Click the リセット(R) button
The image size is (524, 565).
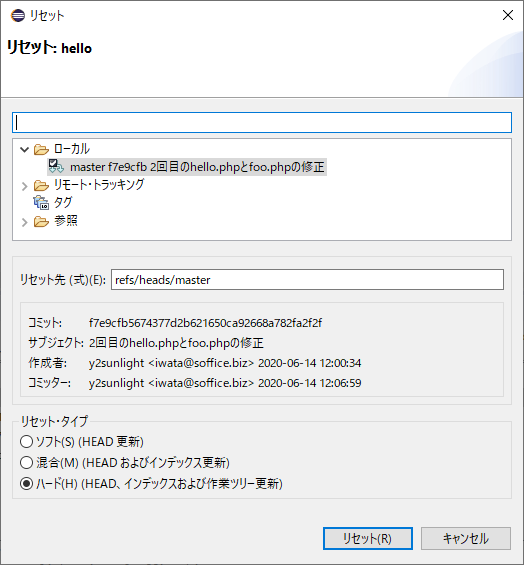[368, 539]
